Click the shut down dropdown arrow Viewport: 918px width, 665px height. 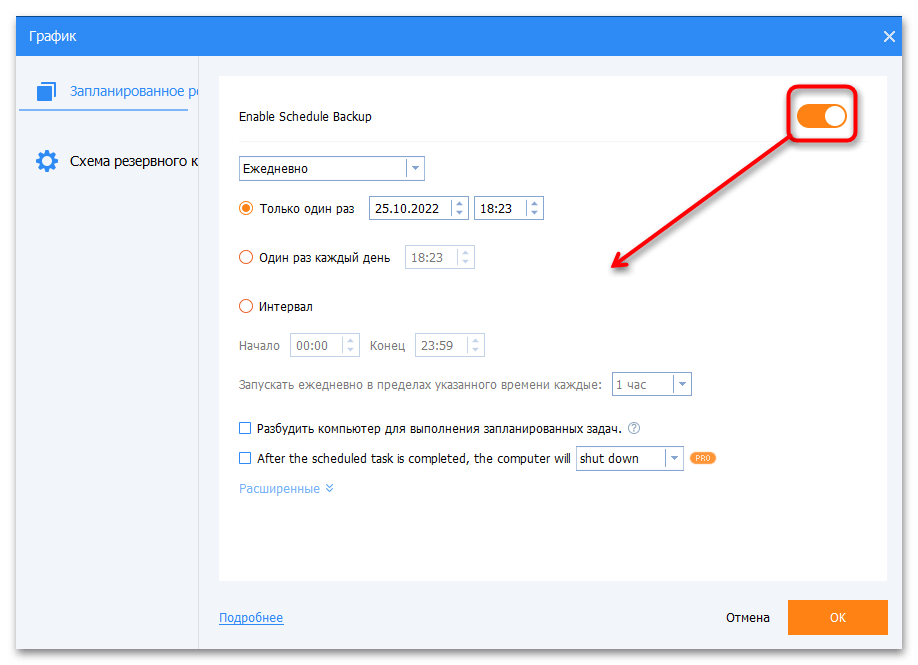click(674, 458)
